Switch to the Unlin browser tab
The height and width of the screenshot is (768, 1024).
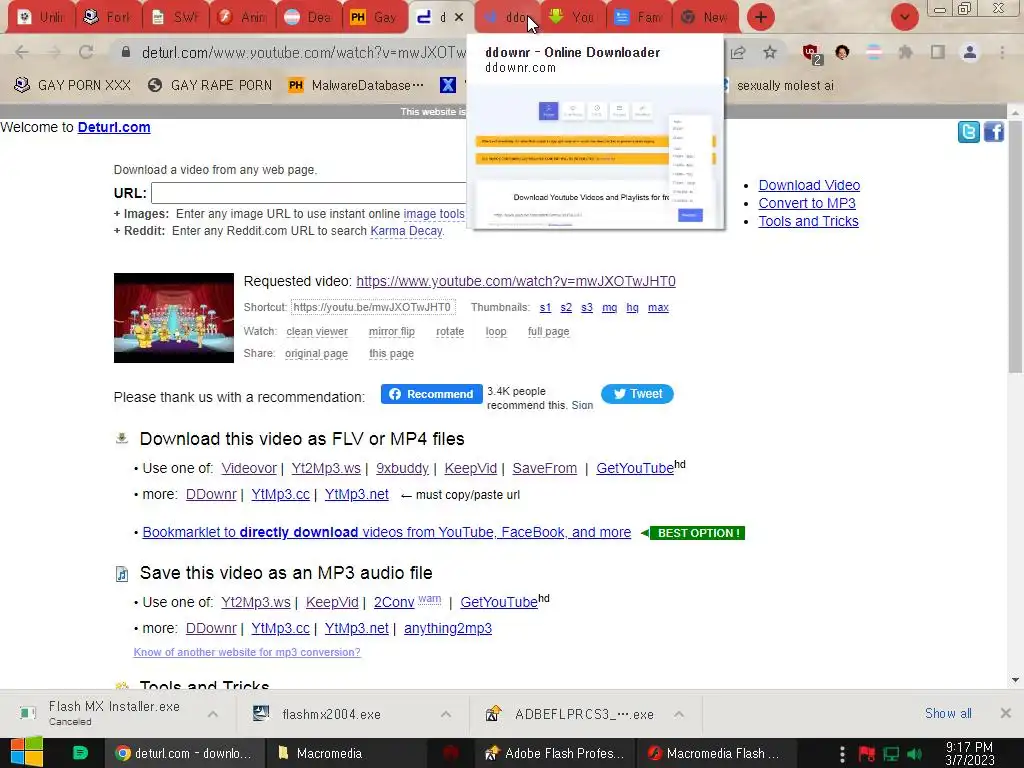click(x=42, y=17)
